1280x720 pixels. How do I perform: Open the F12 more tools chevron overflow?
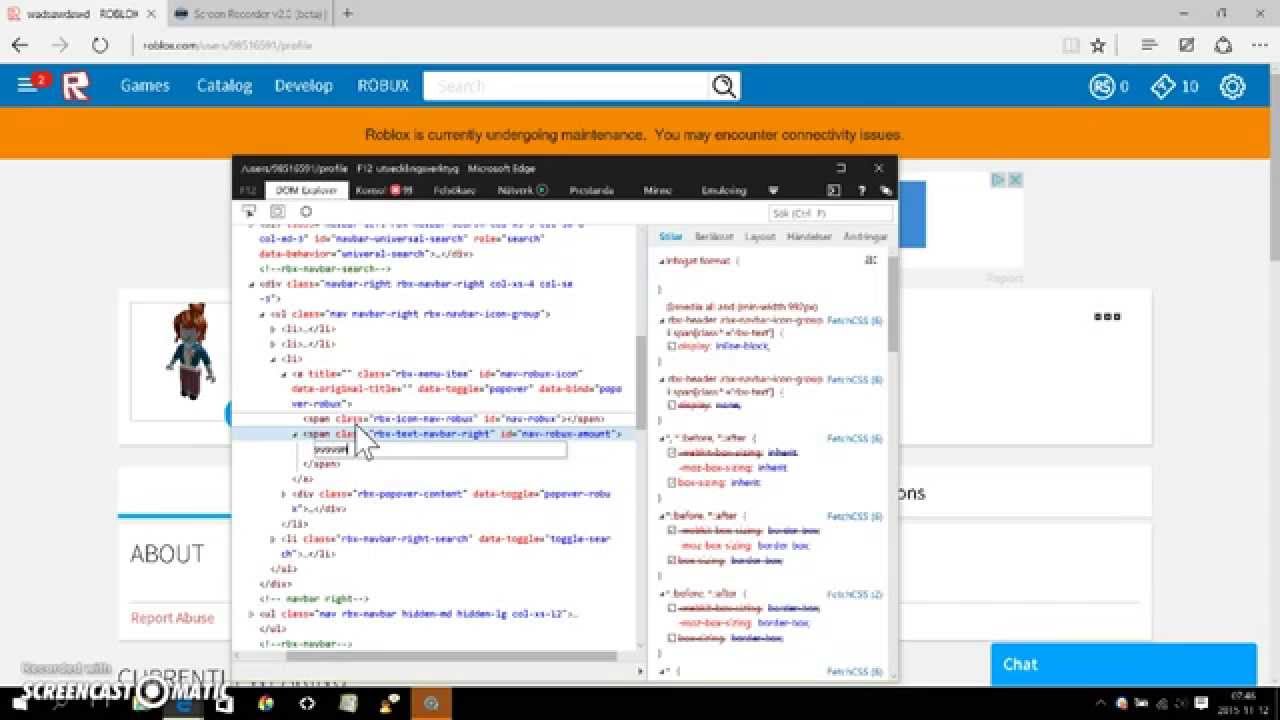[x=773, y=190]
